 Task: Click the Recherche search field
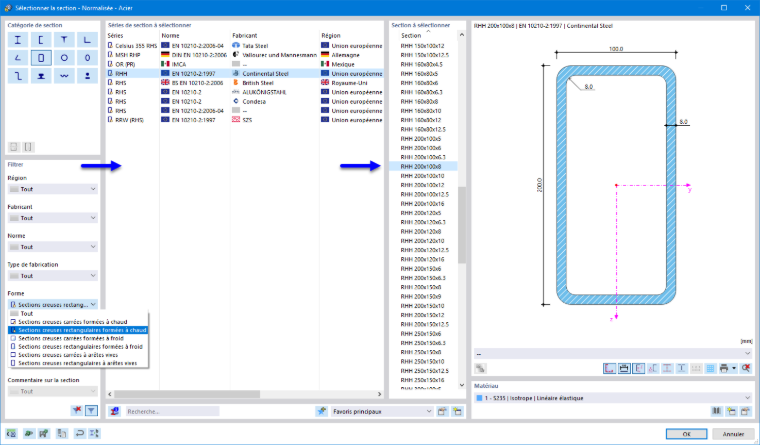pos(173,411)
